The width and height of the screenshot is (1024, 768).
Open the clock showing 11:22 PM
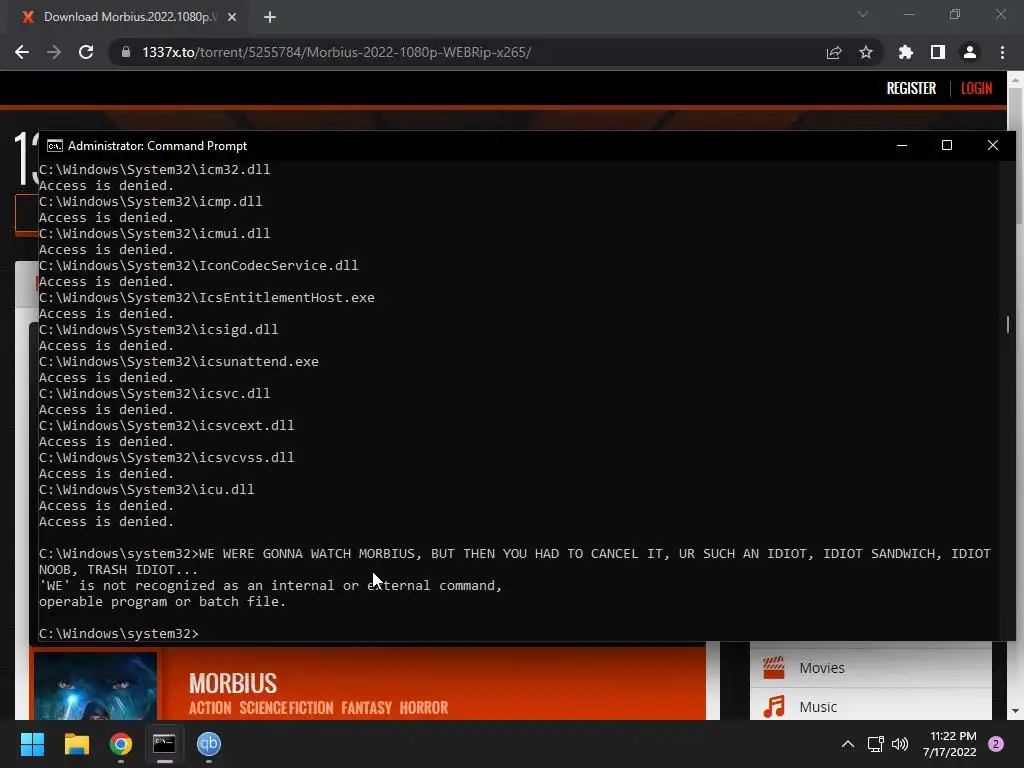point(950,744)
